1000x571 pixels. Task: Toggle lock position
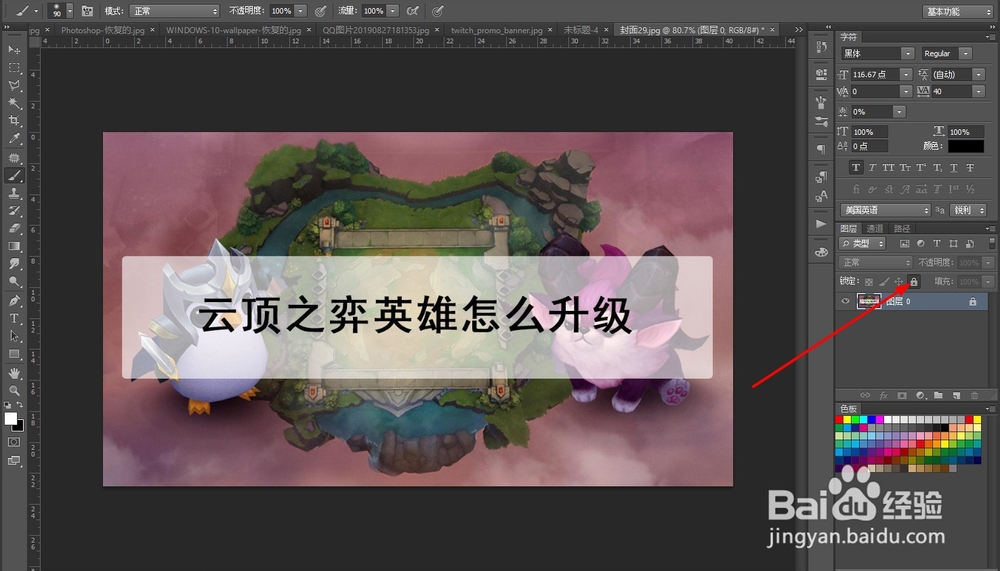899,281
